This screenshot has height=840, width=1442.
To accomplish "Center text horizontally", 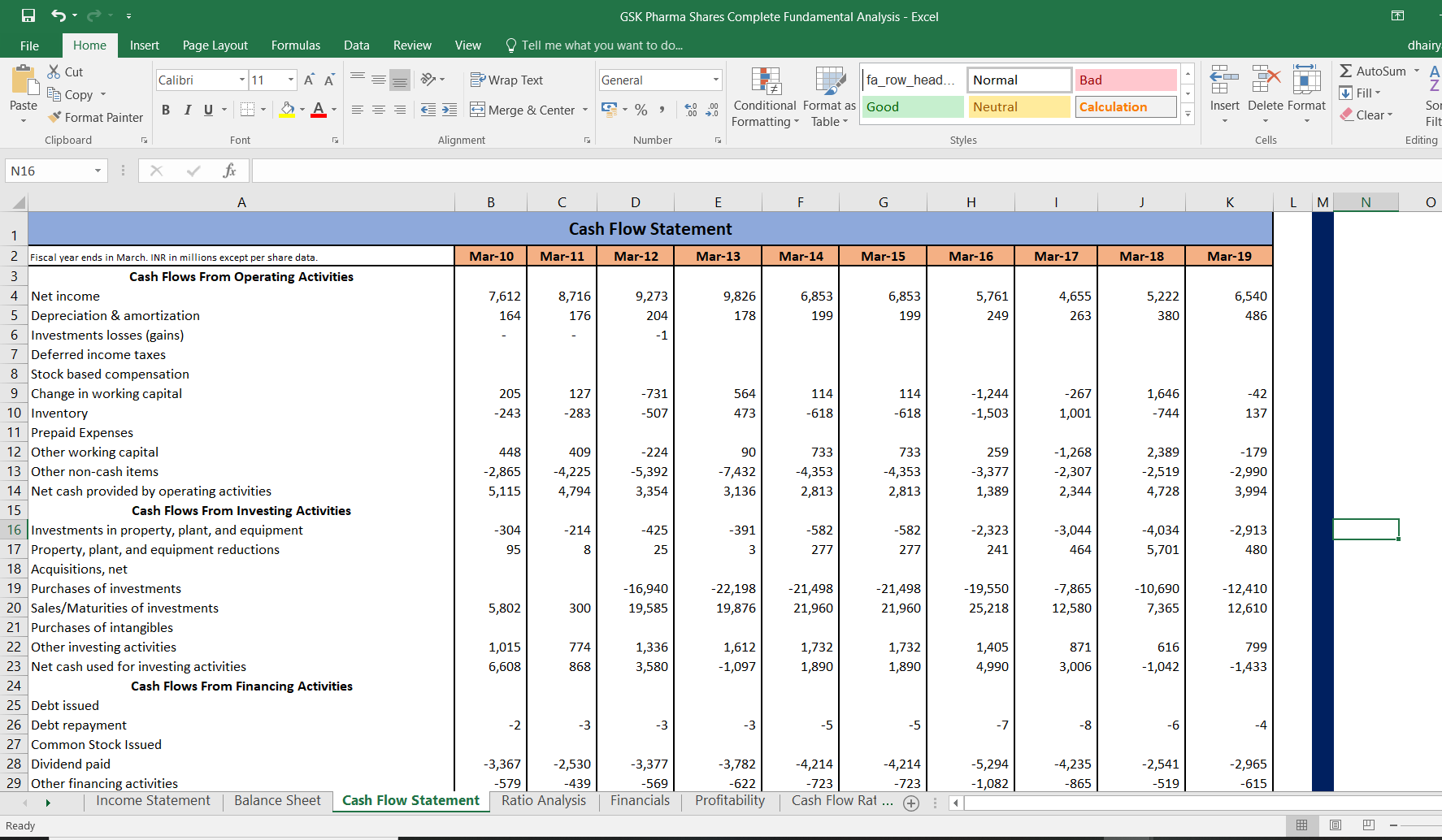I will [379, 110].
